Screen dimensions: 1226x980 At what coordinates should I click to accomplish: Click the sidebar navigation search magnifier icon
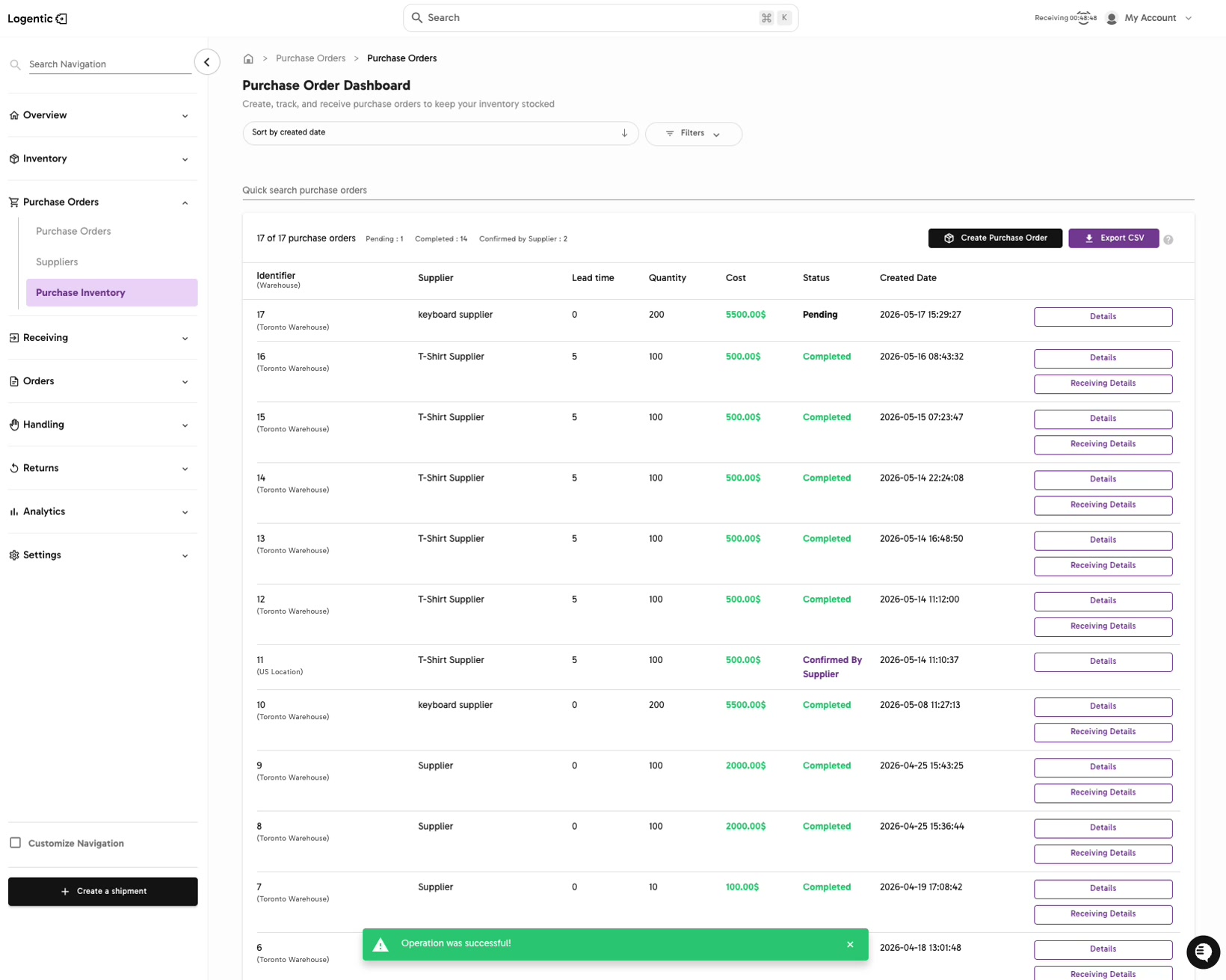click(x=15, y=65)
